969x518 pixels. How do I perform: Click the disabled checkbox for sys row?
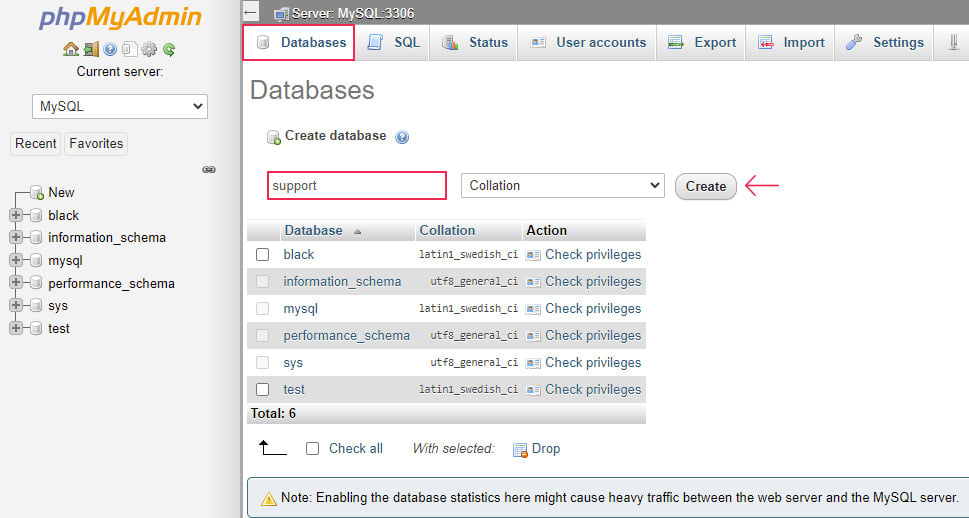(x=263, y=362)
